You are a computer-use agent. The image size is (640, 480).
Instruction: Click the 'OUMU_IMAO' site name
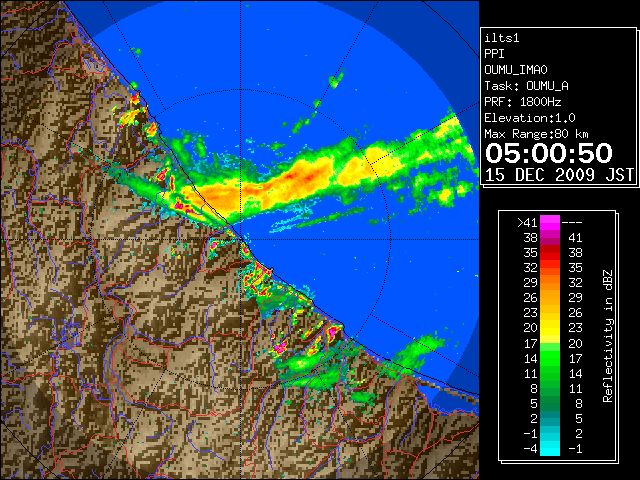(516, 70)
